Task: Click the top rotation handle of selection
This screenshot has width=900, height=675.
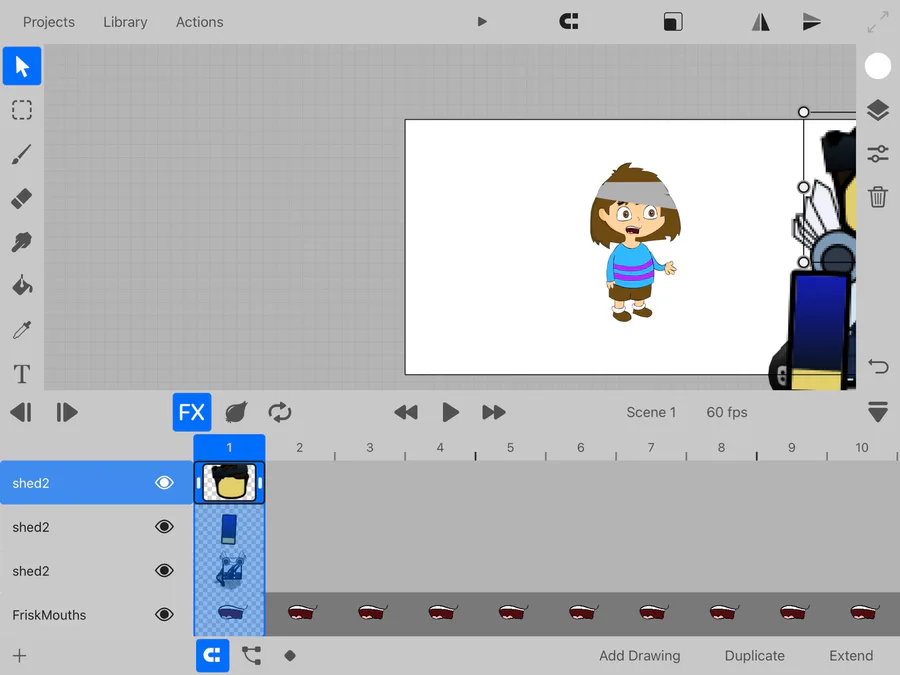Action: pos(804,112)
